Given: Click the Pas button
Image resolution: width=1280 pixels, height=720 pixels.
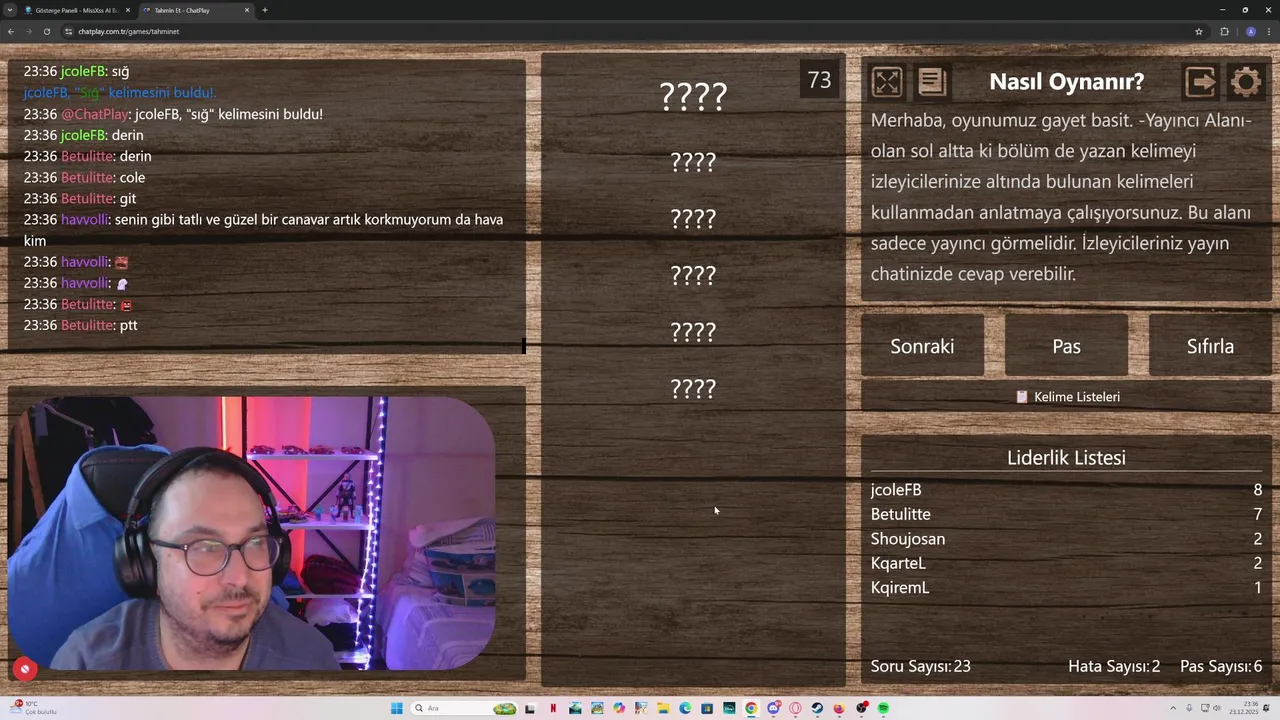Looking at the screenshot, I should [x=1066, y=346].
